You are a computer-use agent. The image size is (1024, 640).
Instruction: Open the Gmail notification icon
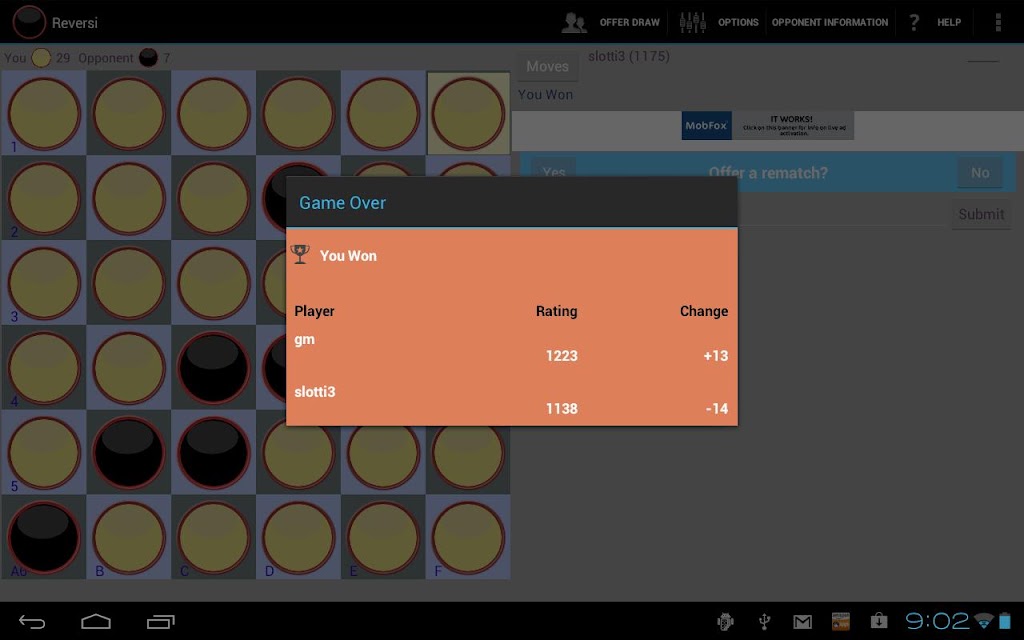click(x=803, y=622)
